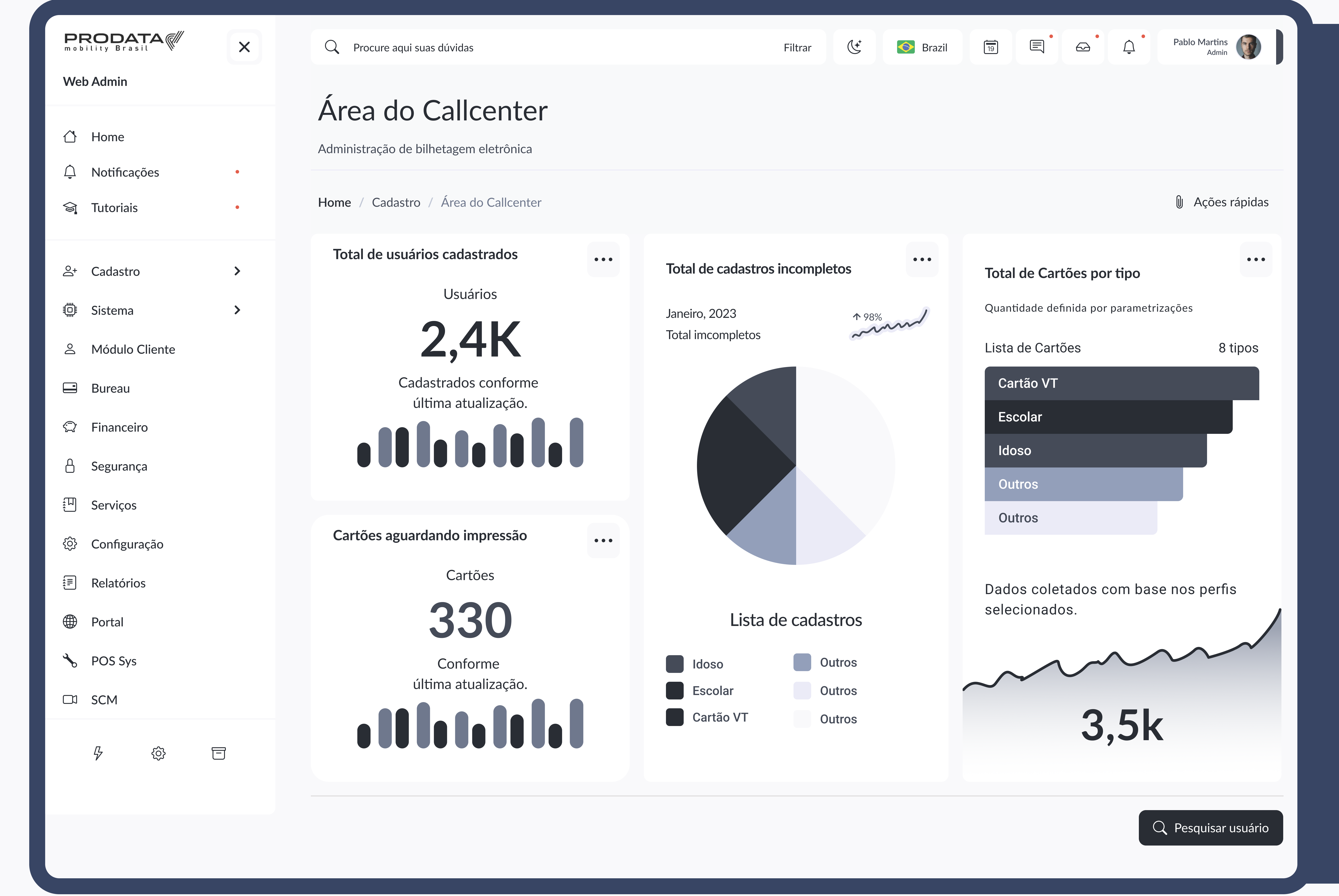Expand the Cadastro menu chevron
Screen dimensions: 1339x896
pyautogui.click(x=237, y=271)
